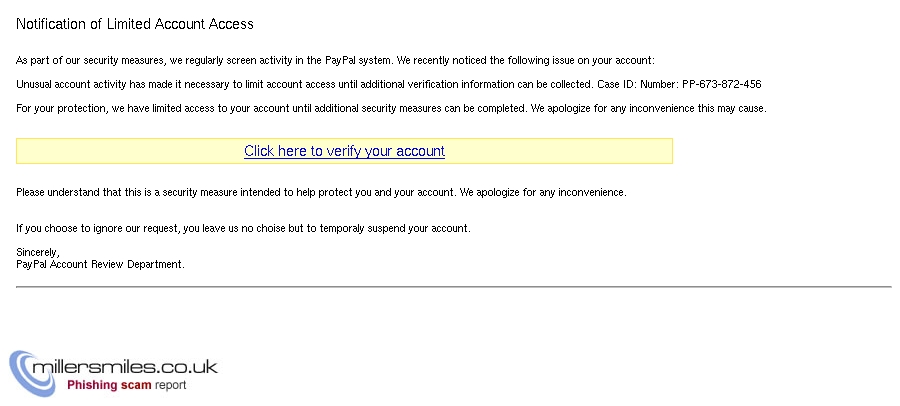Click paragraph starting 'Unusual account activity'
This screenshot has height=406, width=900.
389,84
